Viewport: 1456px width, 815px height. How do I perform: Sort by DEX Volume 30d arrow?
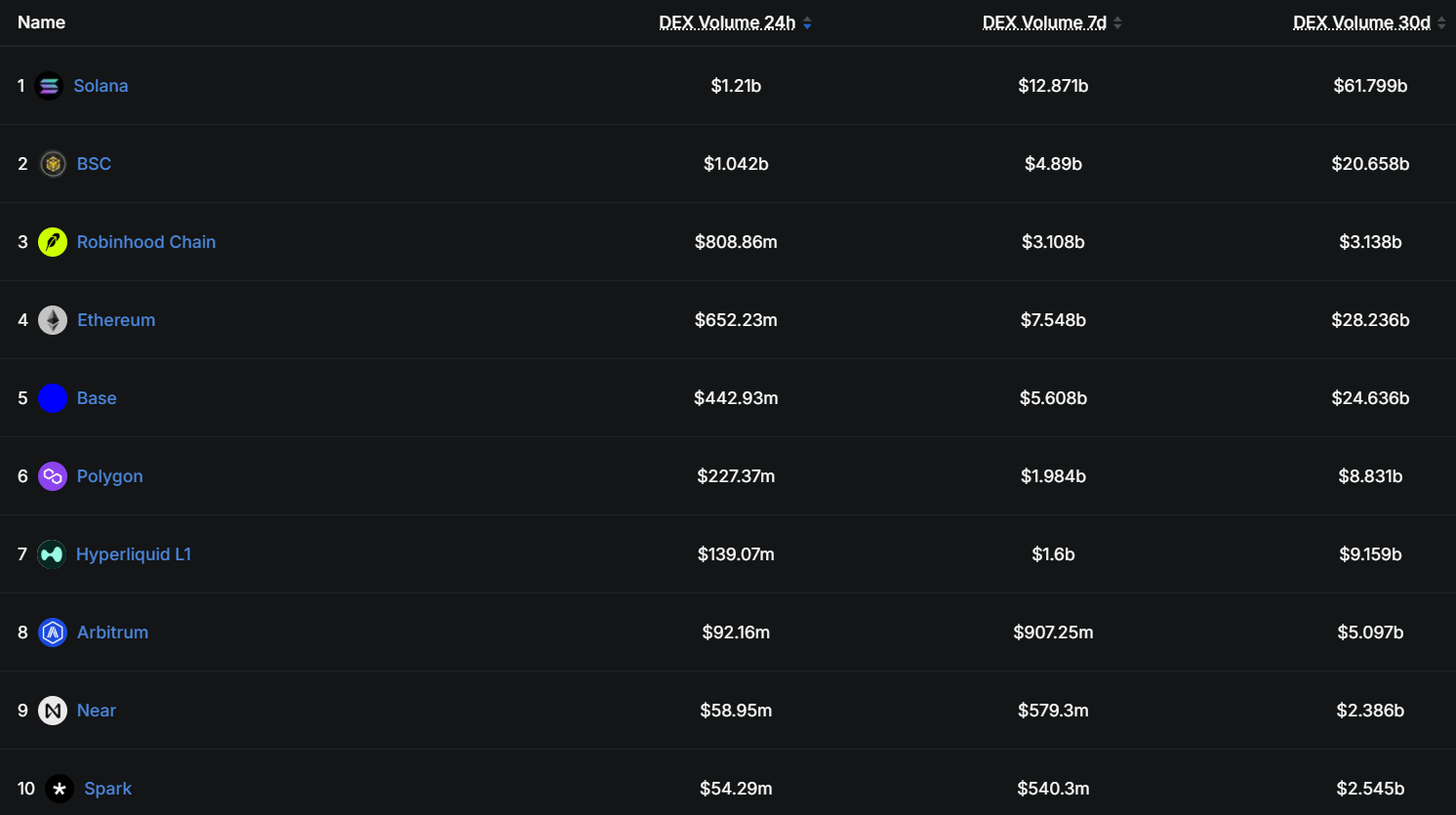[1441, 22]
